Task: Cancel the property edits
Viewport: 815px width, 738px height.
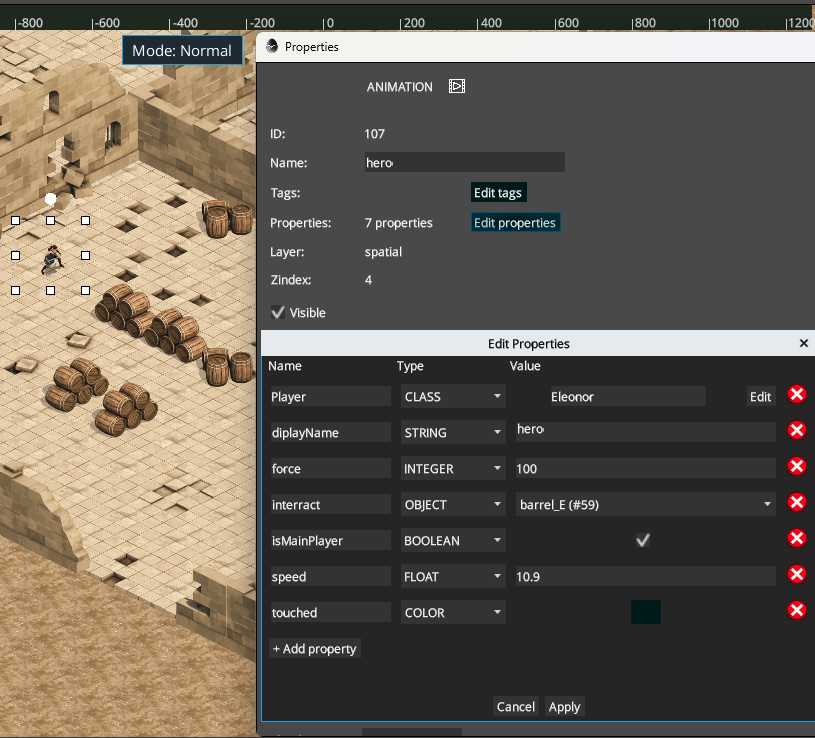Action: (x=516, y=706)
